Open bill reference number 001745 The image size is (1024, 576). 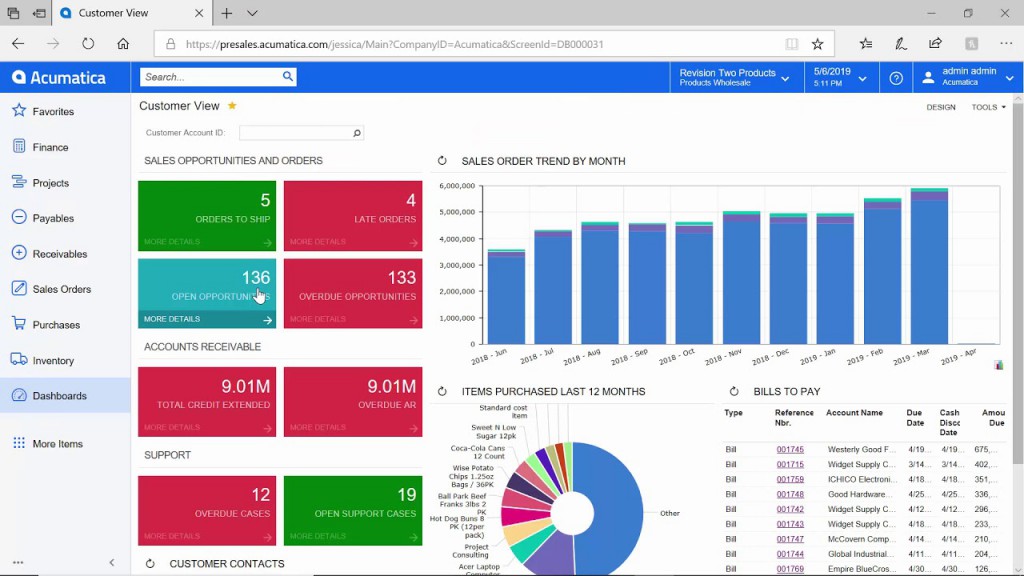tap(790, 450)
